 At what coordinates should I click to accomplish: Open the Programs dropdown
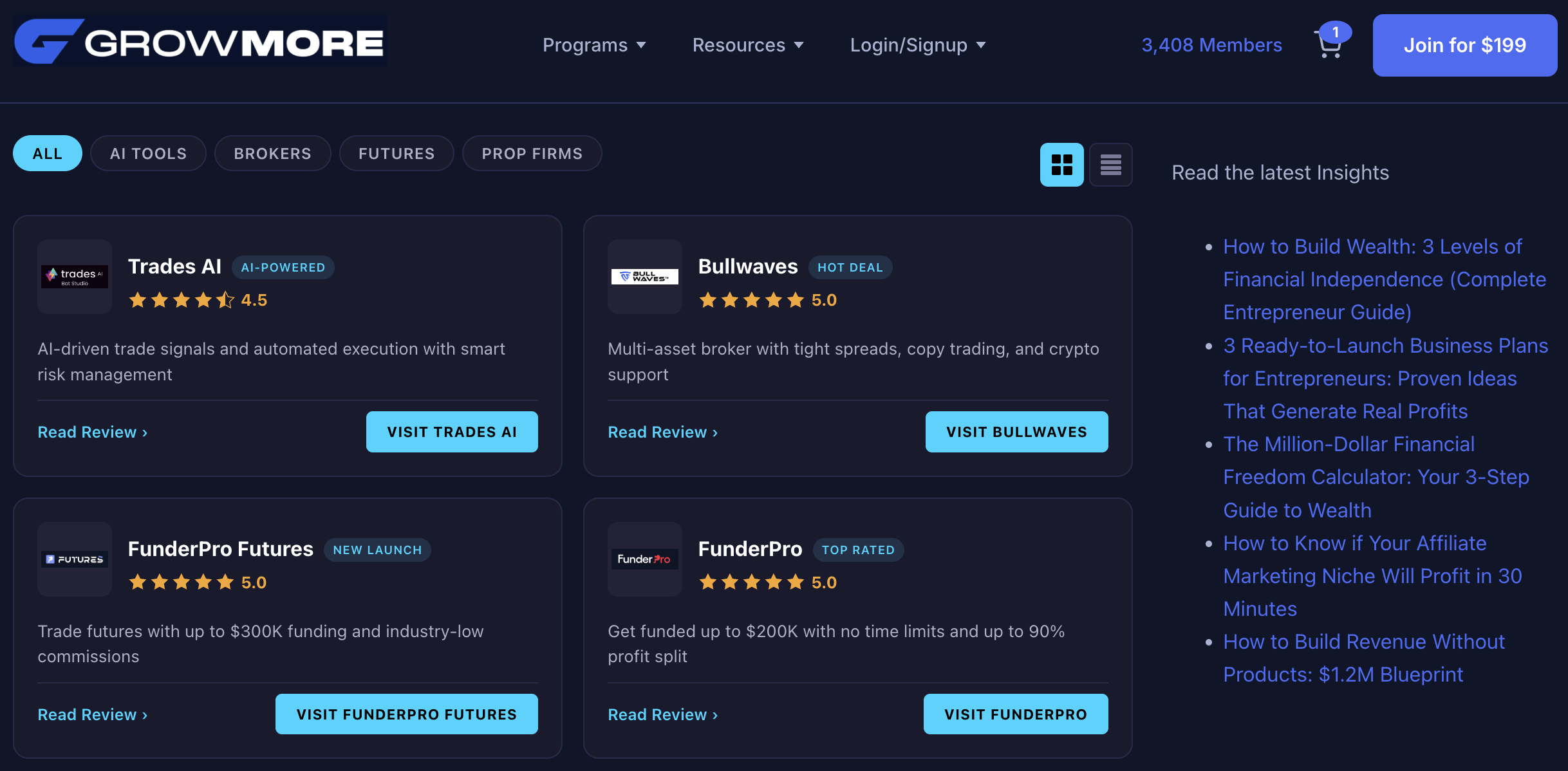click(x=593, y=45)
